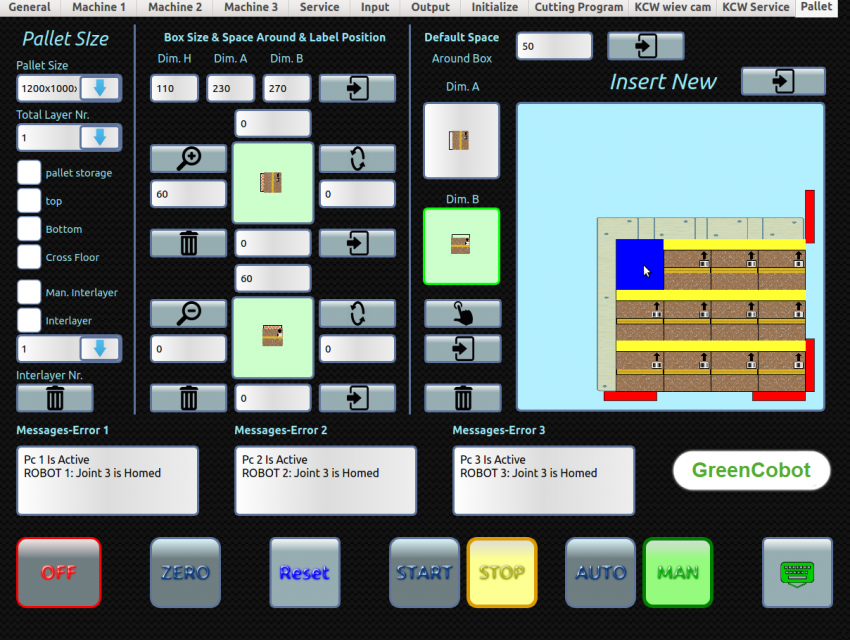Click the blue box on the pallet preview
Viewport: 850px width, 640px height.
point(640,264)
